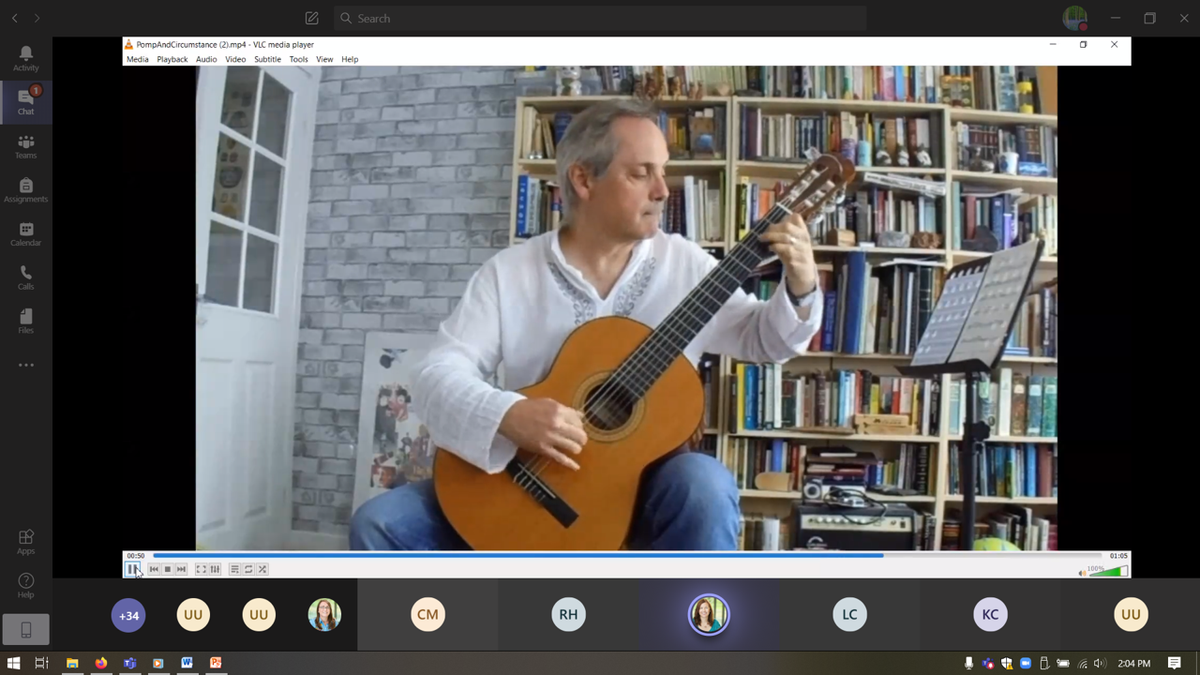Skip to previous media in VLC
This screenshot has height=675, width=1200.
(154, 569)
